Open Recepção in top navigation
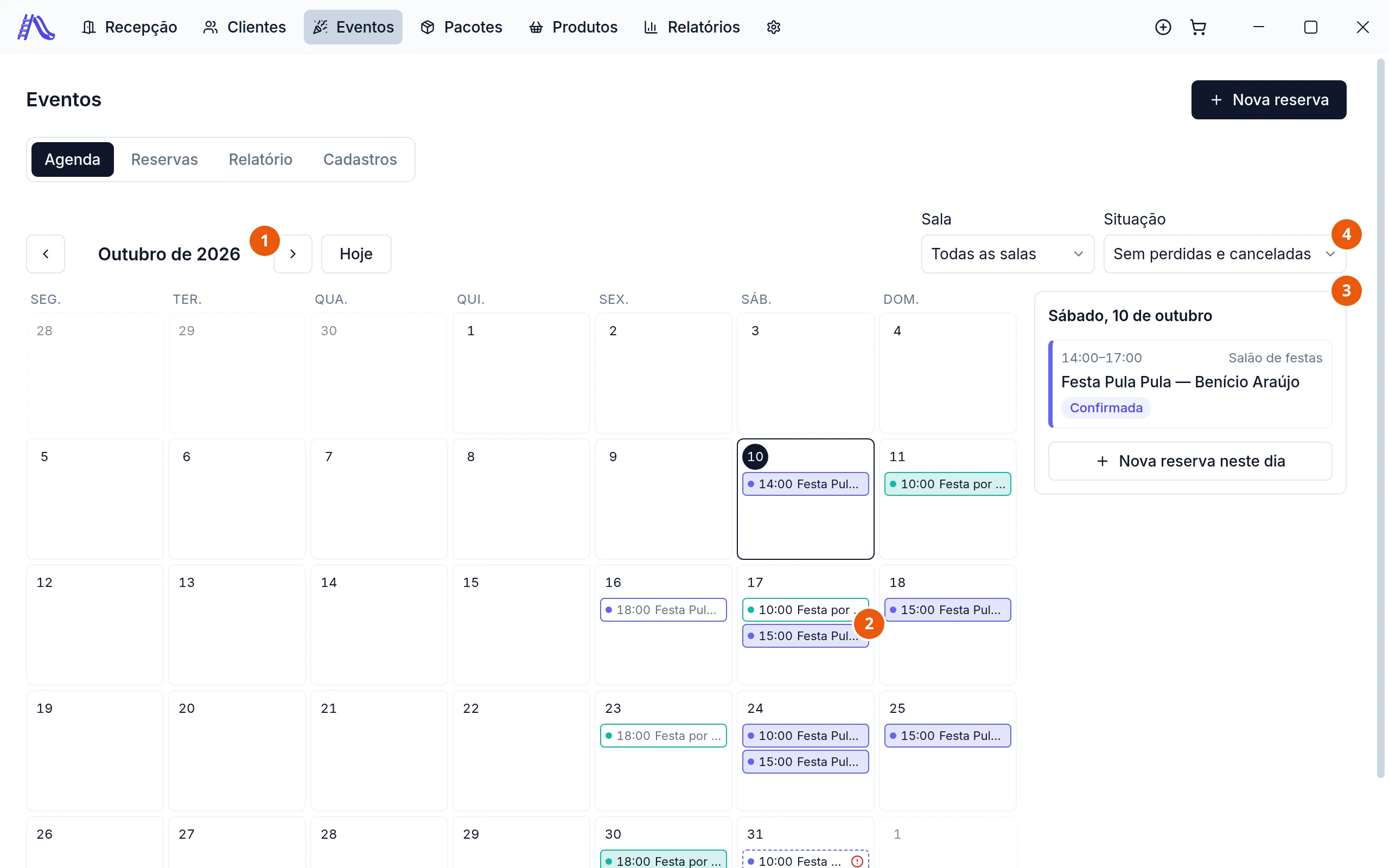This screenshot has width=1389, height=868. point(130,27)
